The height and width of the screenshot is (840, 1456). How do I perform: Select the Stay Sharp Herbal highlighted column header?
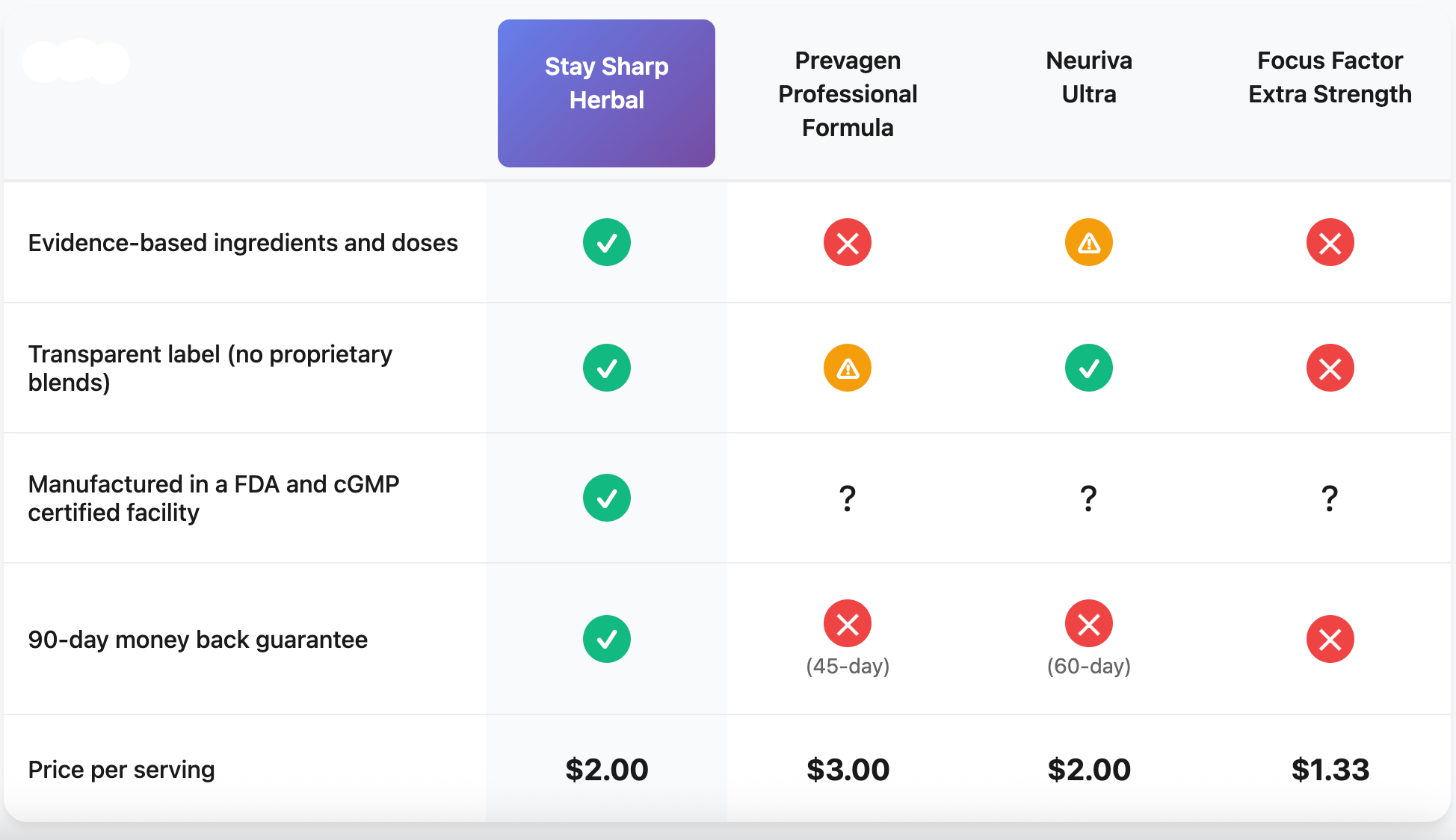[x=606, y=93]
